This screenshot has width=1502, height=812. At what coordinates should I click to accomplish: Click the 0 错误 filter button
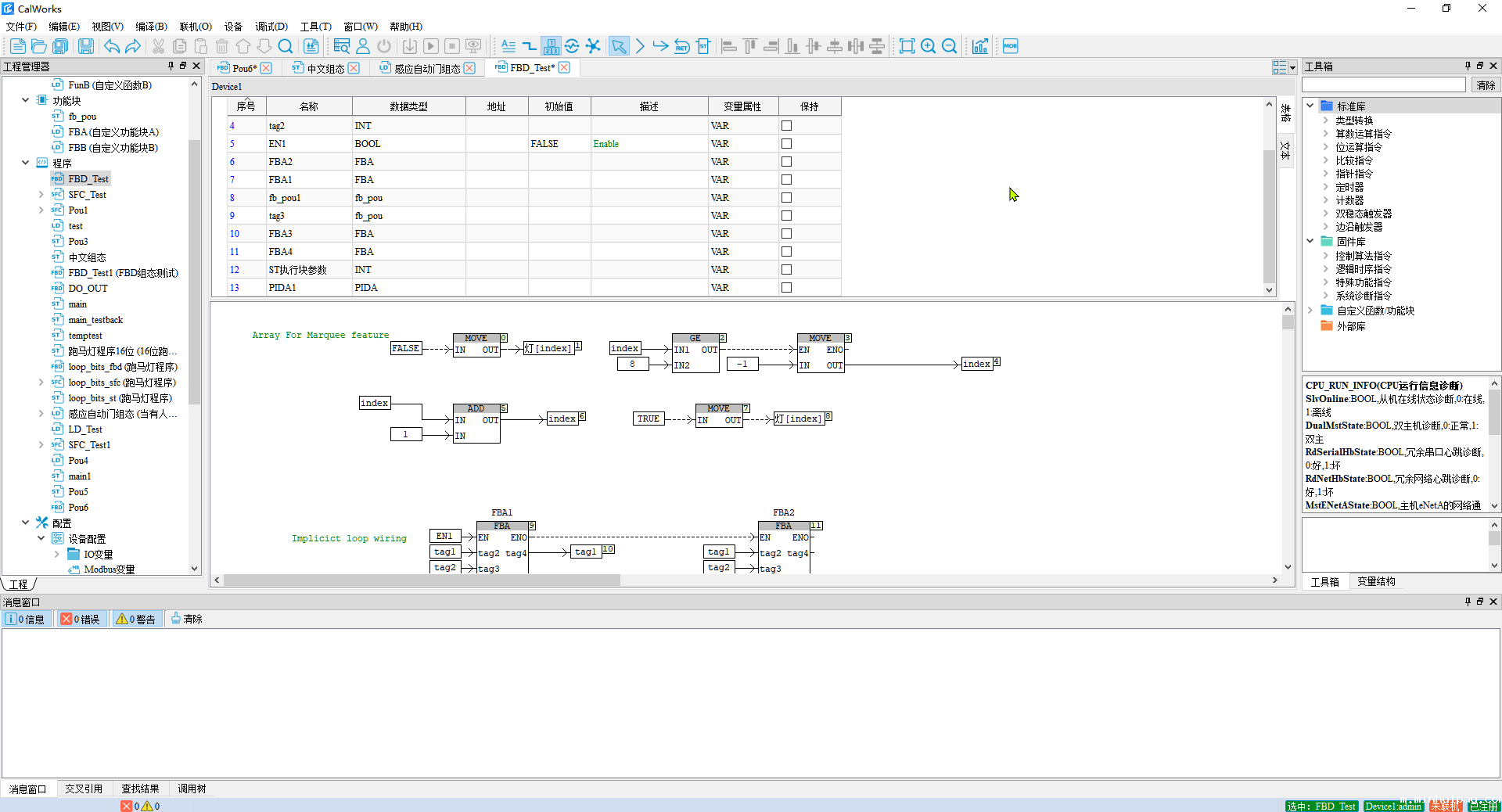pyautogui.click(x=81, y=619)
